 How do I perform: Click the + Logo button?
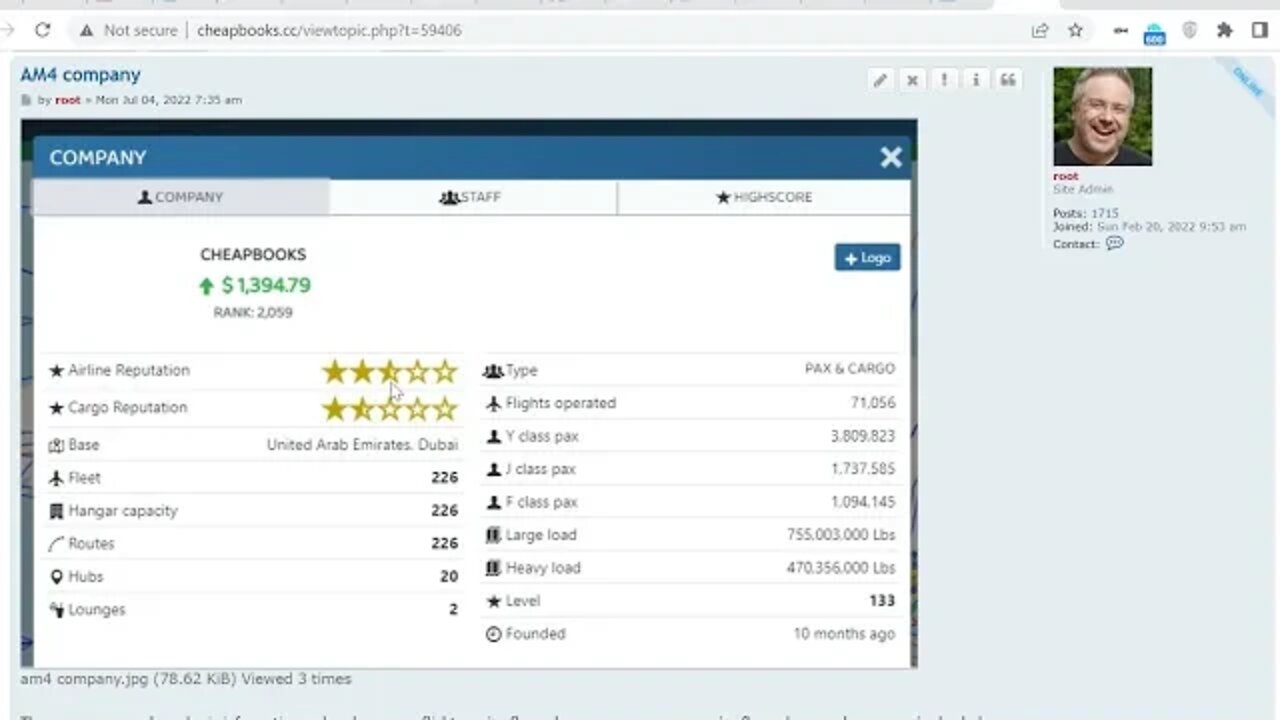pyautogui.click(x=867, y=258)
